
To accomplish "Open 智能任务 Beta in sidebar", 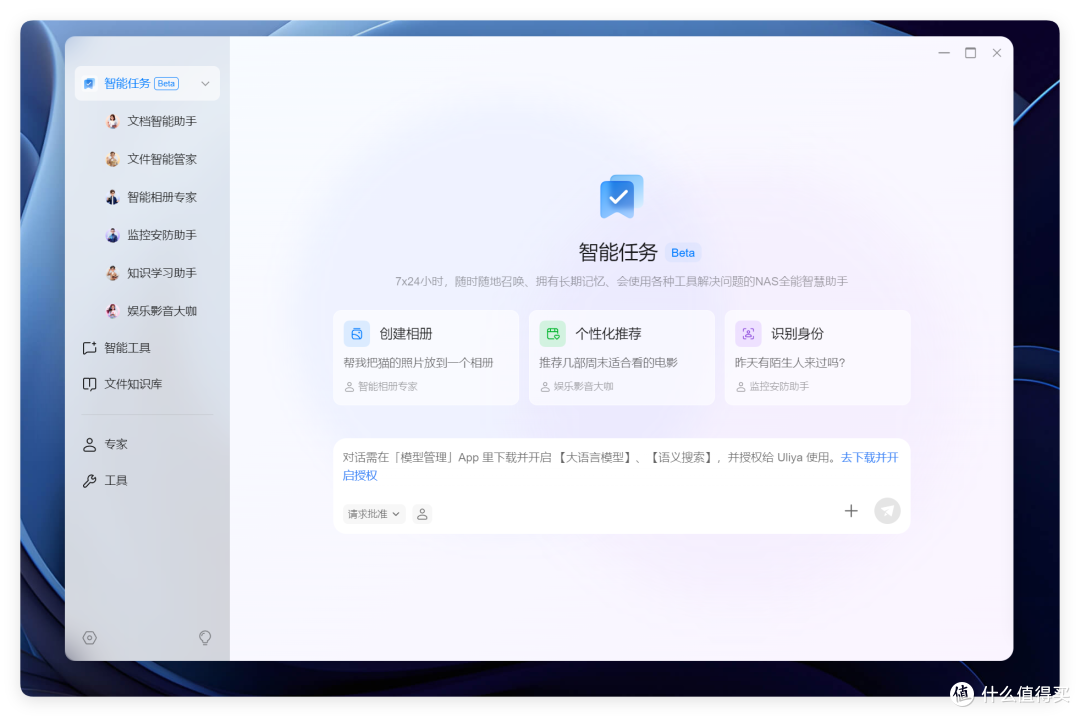I will click(x=147, y=83).
